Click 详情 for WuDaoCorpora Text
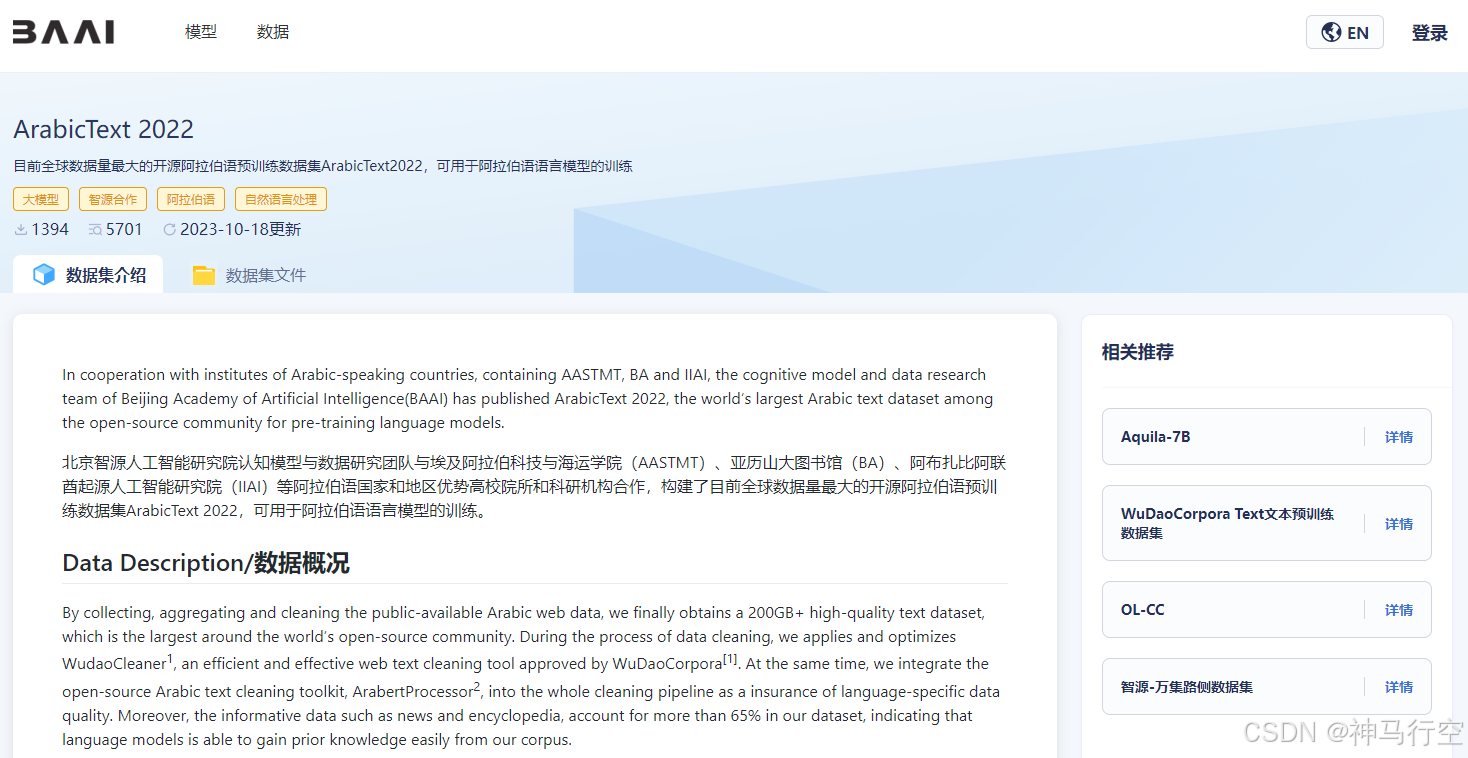This screenshot has height=758, width=1468. 1399,524
